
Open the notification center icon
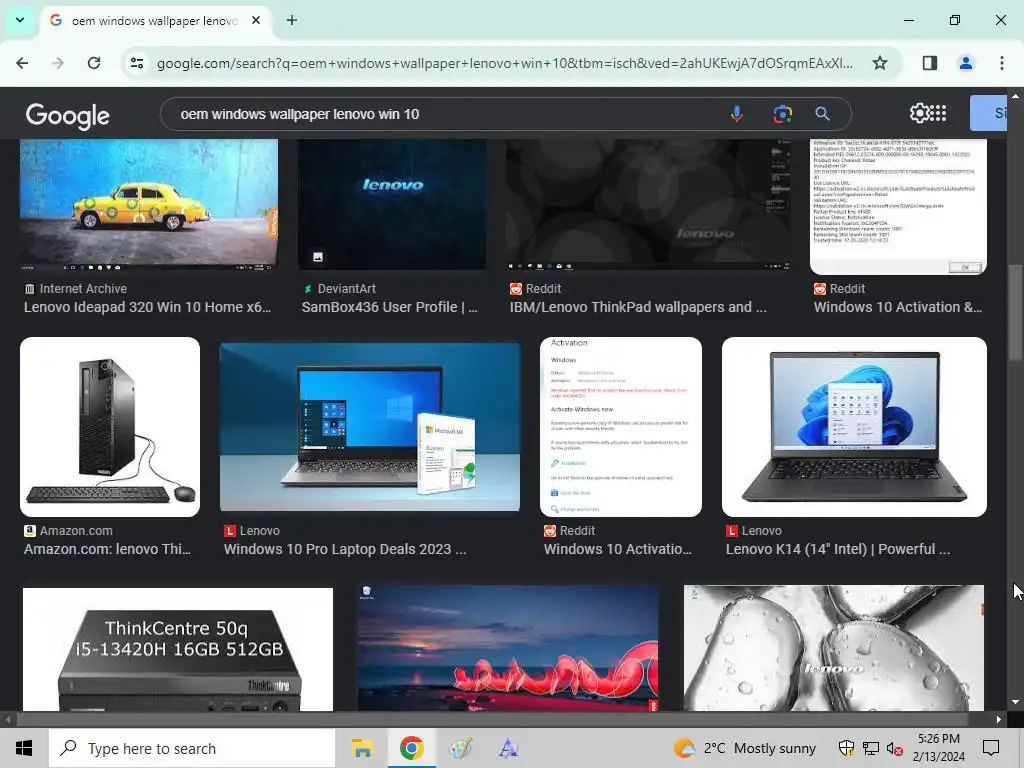(991, 748)
